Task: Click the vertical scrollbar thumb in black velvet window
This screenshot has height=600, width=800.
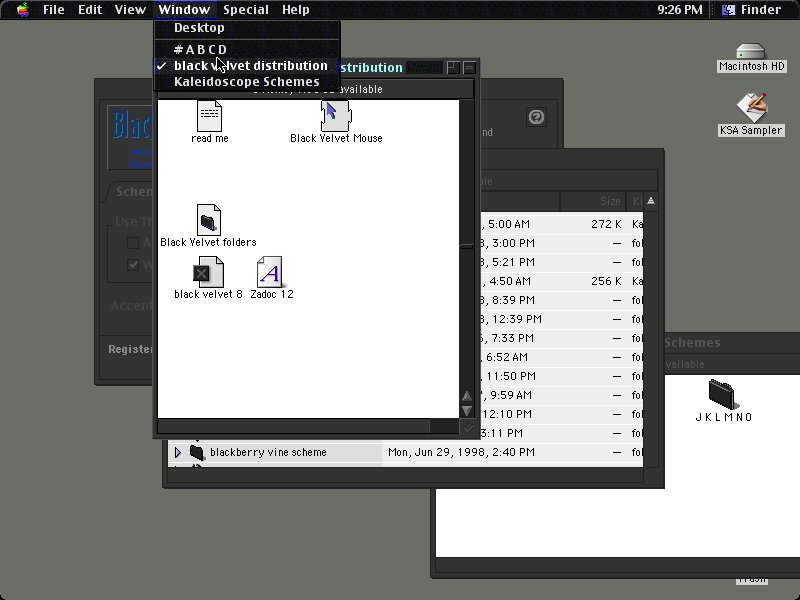Action: coord(467,246)
